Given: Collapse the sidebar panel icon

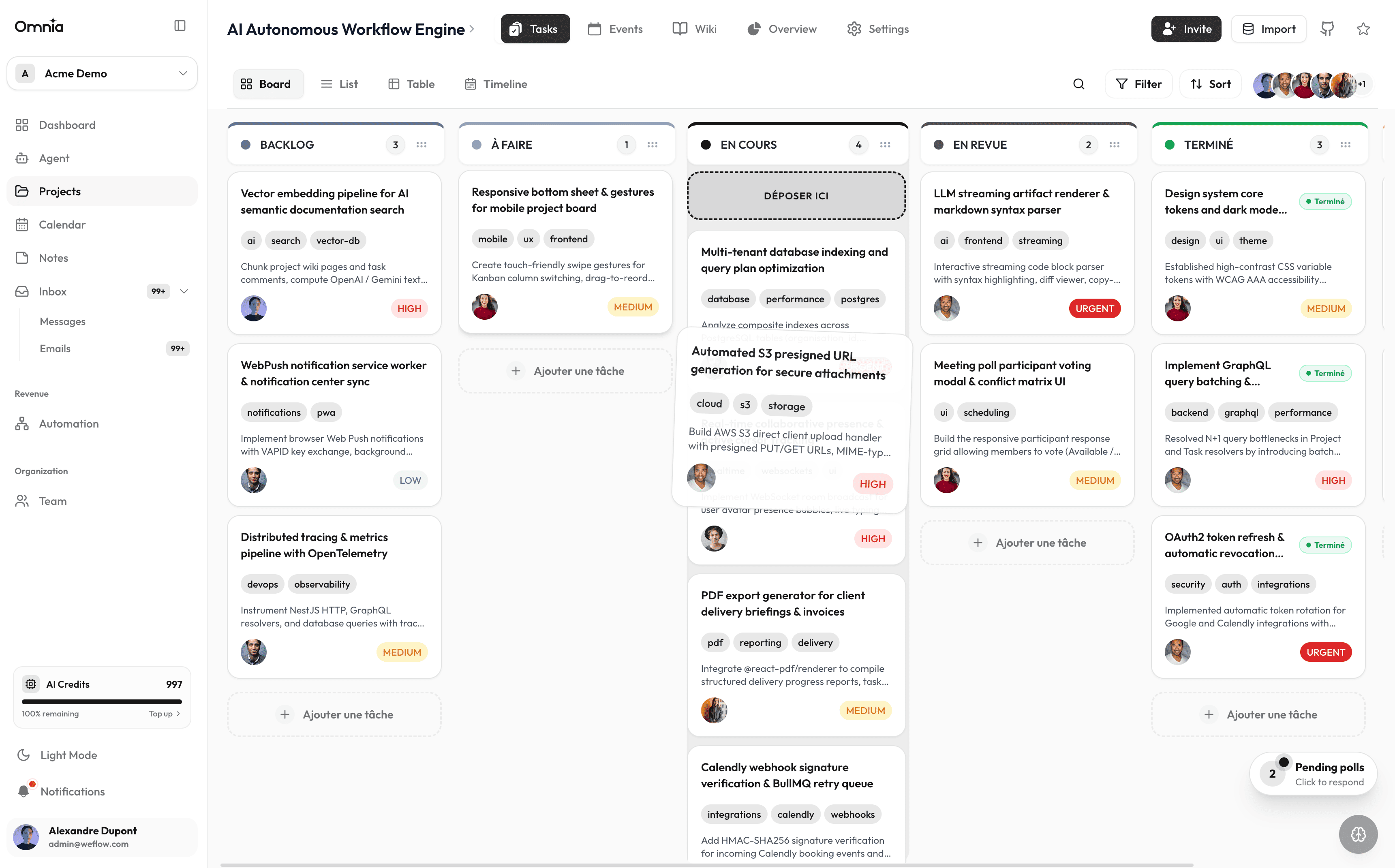Looking at the screenshot, I should [180, 26].
